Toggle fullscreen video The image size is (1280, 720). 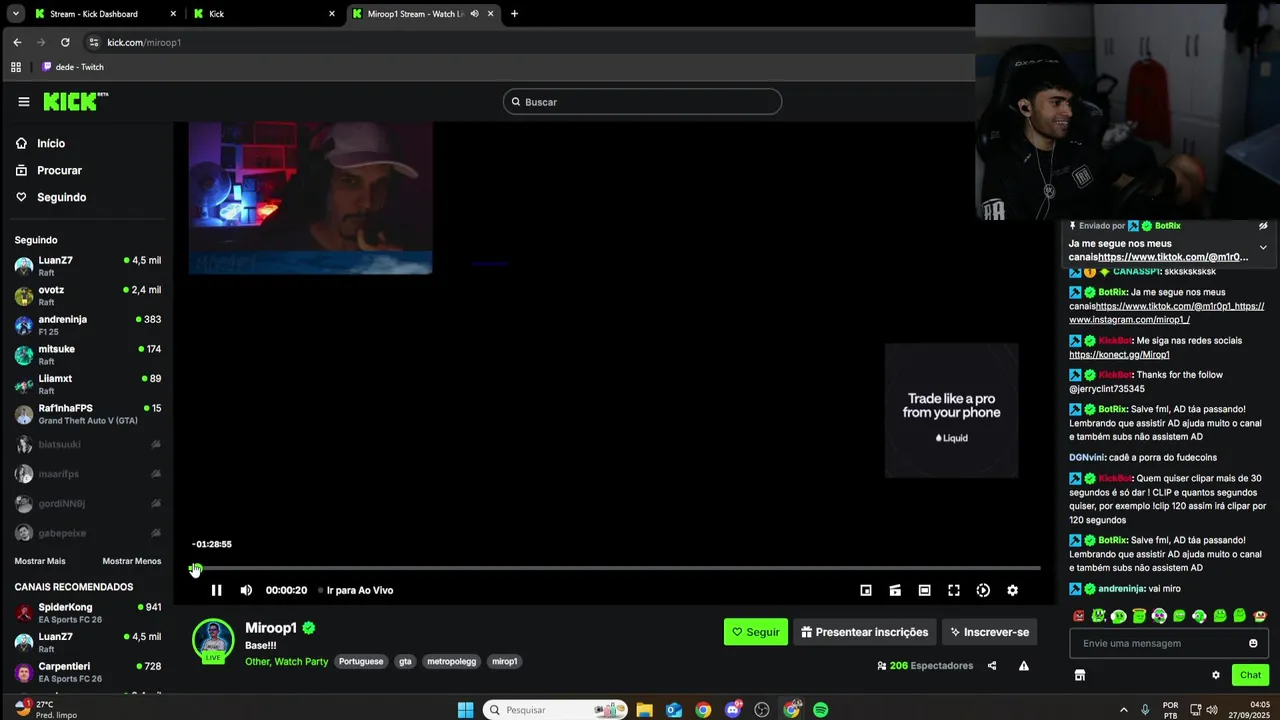point(954,590)
